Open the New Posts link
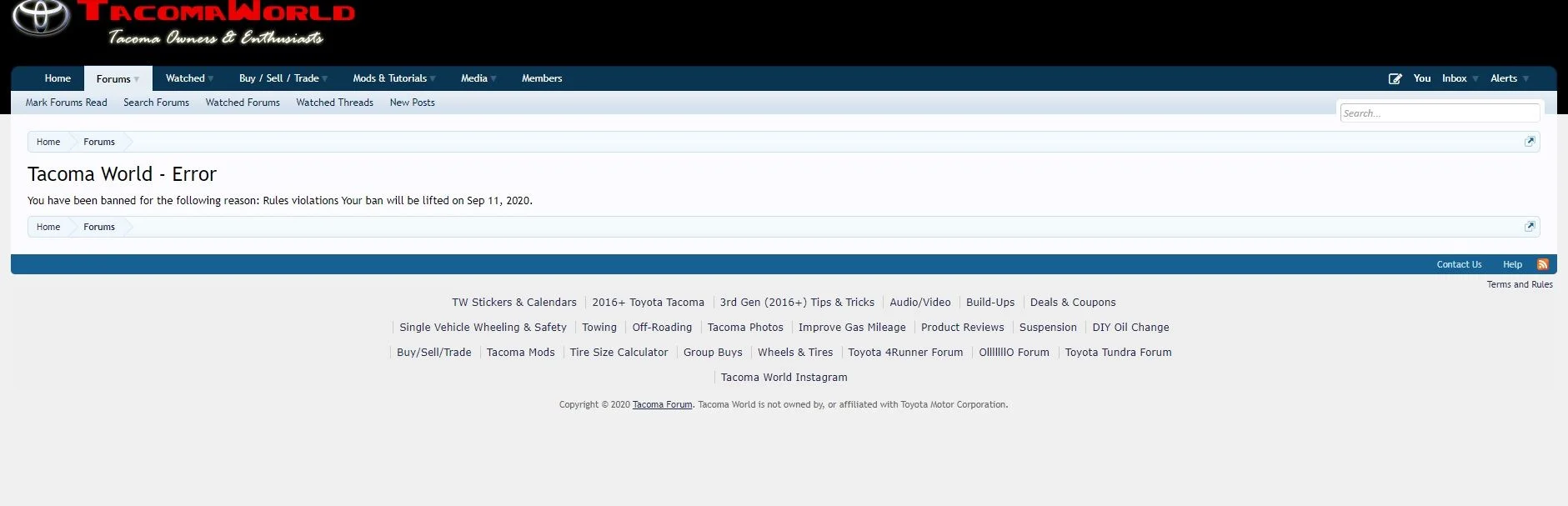 (412, 103)
